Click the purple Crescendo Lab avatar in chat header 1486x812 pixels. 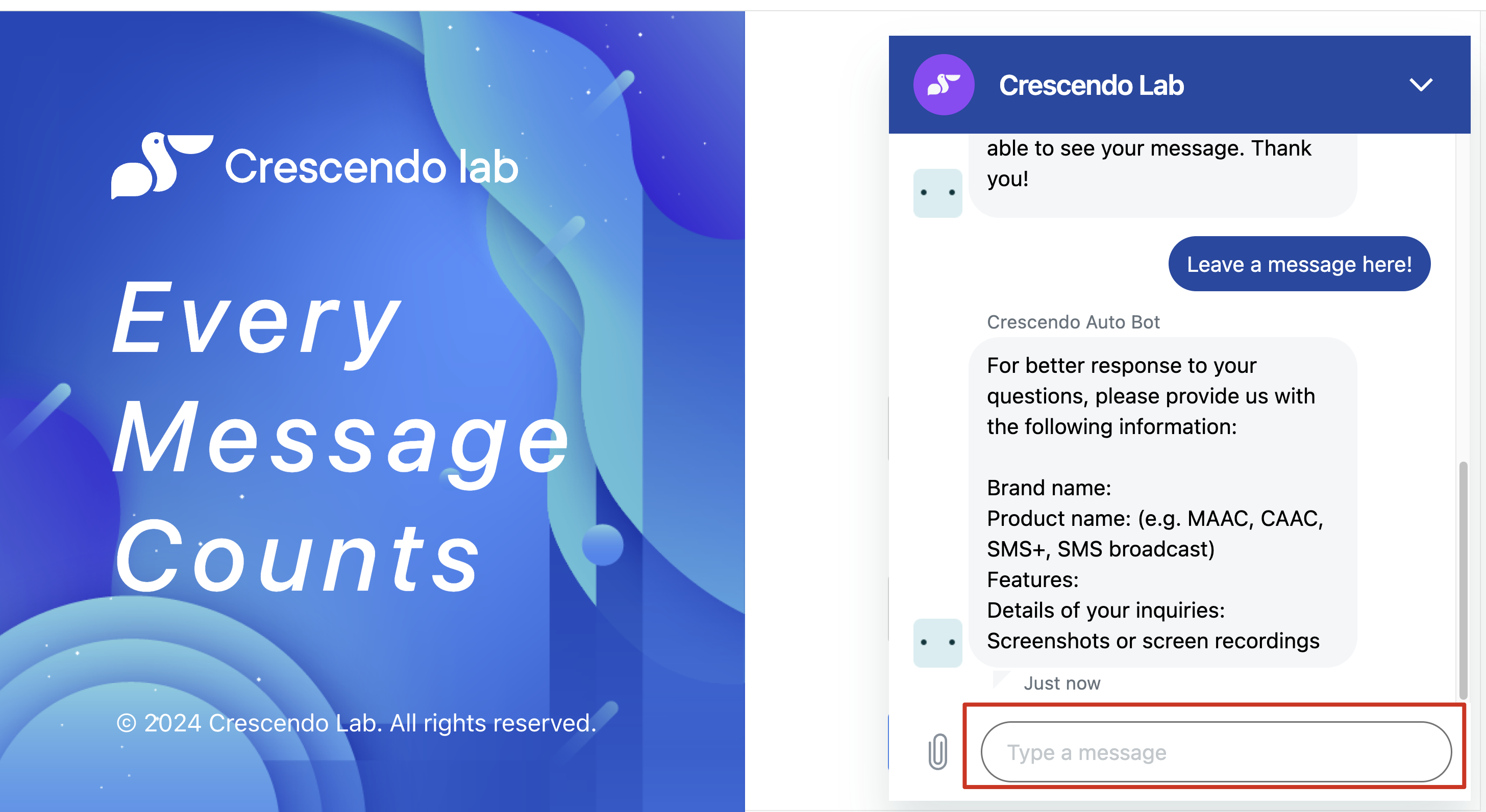[943, 85]
